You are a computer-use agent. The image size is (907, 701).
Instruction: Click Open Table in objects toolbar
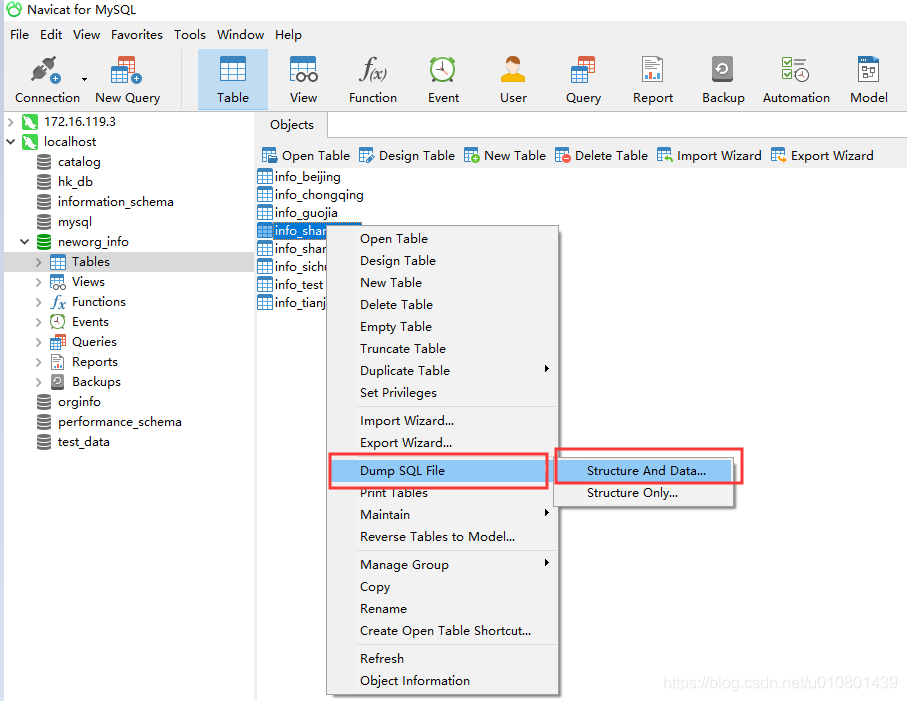(x=305, y=156)
